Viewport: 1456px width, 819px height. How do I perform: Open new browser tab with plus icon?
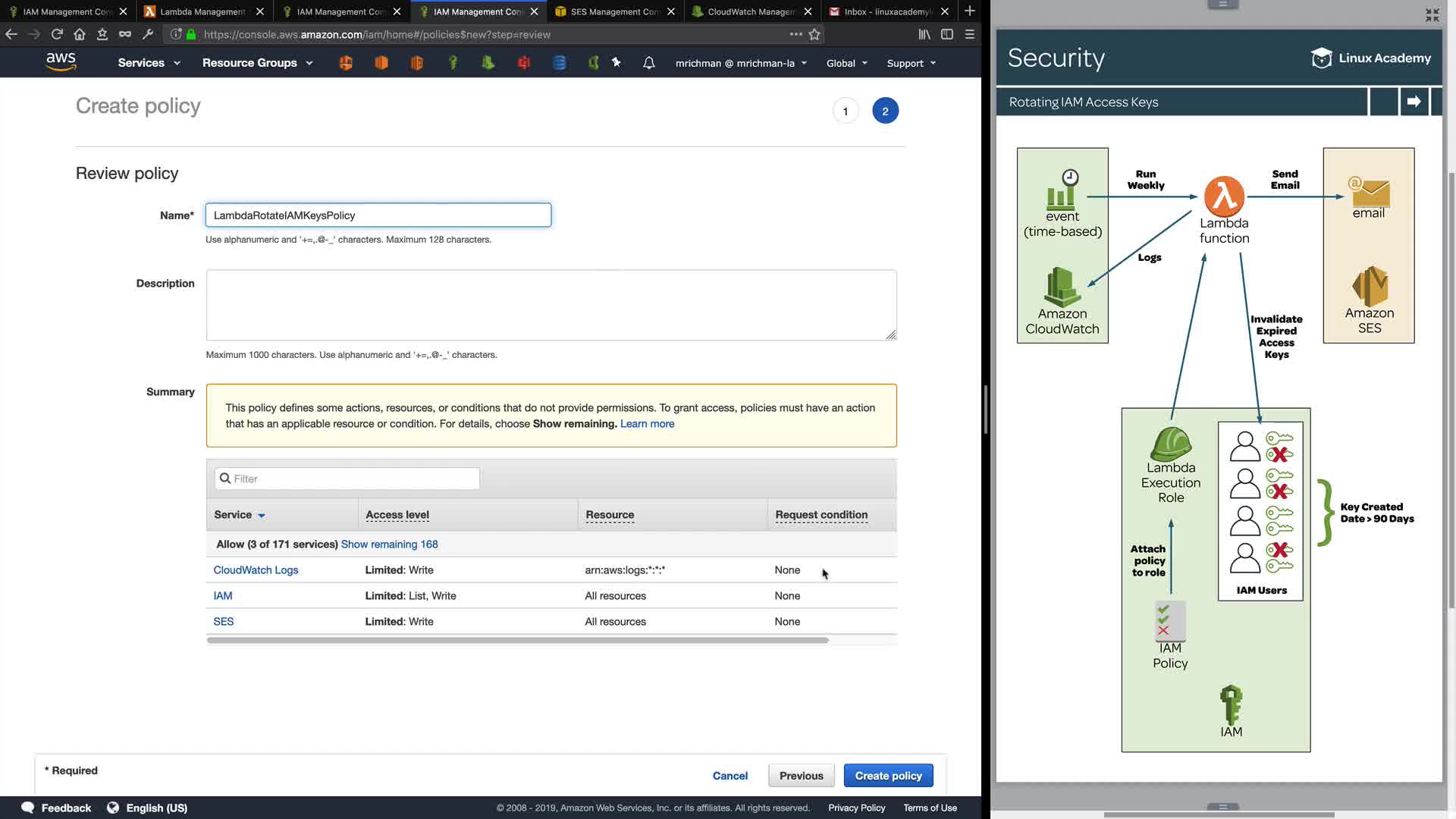969,11
